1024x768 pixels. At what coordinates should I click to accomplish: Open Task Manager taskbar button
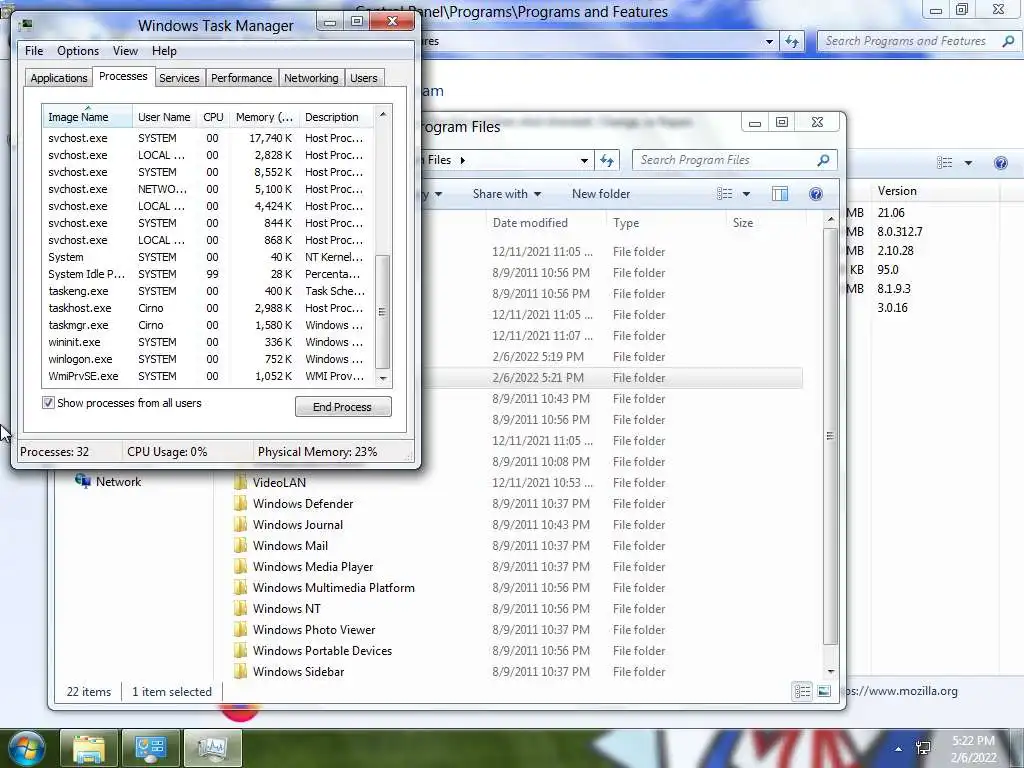213,748
